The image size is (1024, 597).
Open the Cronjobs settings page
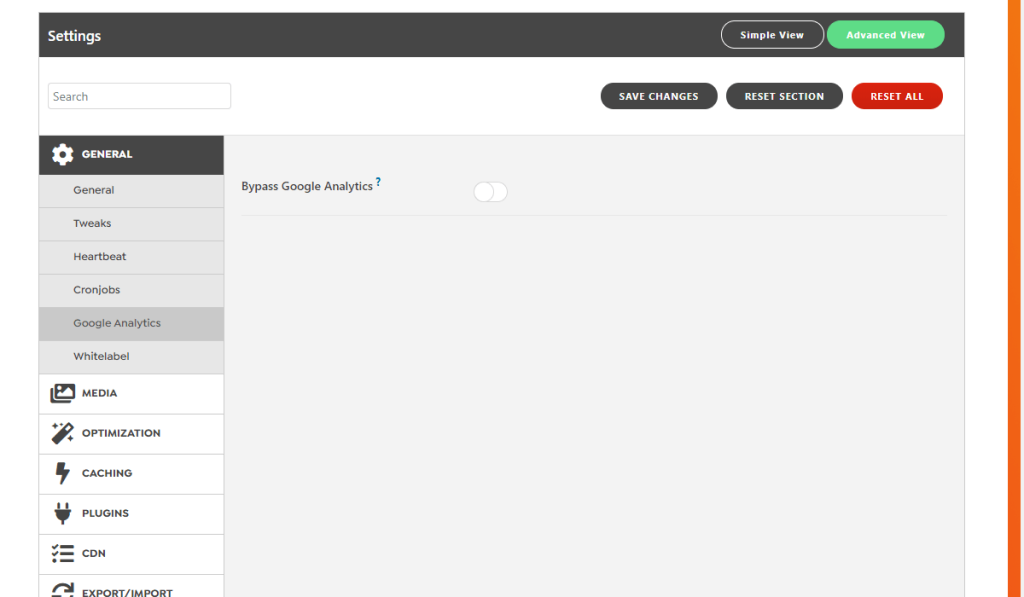pyautogui.click(x=131, y=291)
